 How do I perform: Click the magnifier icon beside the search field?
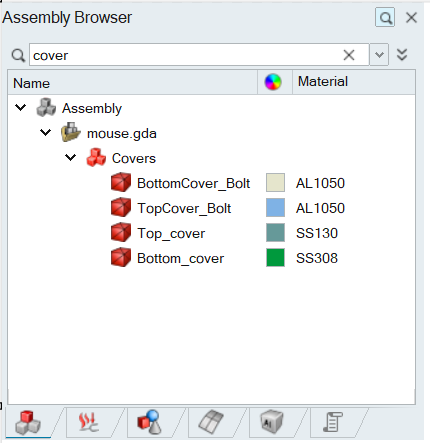click(x=18, y=55)
